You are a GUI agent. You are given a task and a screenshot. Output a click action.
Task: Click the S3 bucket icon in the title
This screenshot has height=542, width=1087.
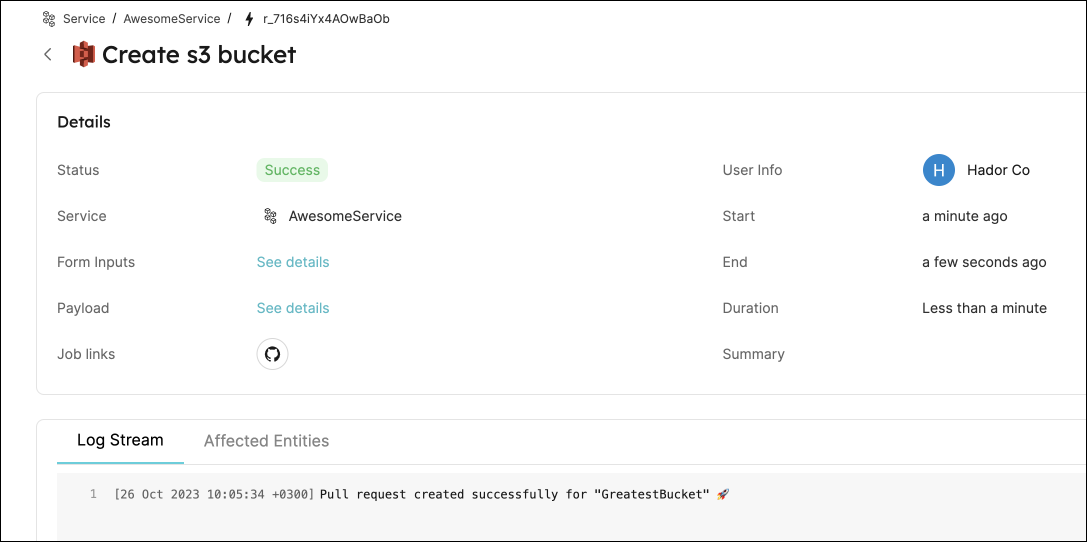pos(84,55)
